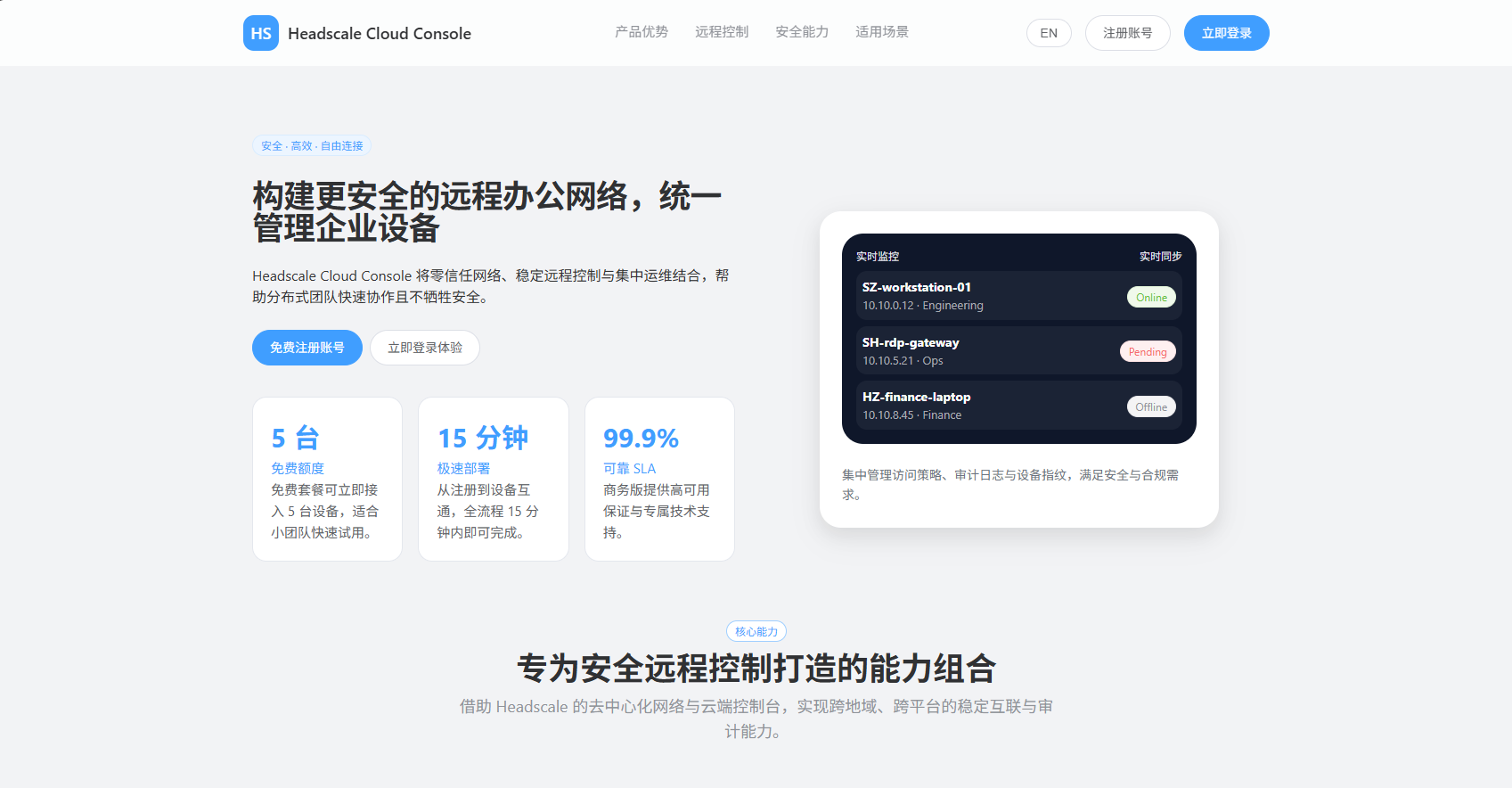Click the red Pending status badge
This screenshot has height=788, width=1512.
coord(1148,352)
